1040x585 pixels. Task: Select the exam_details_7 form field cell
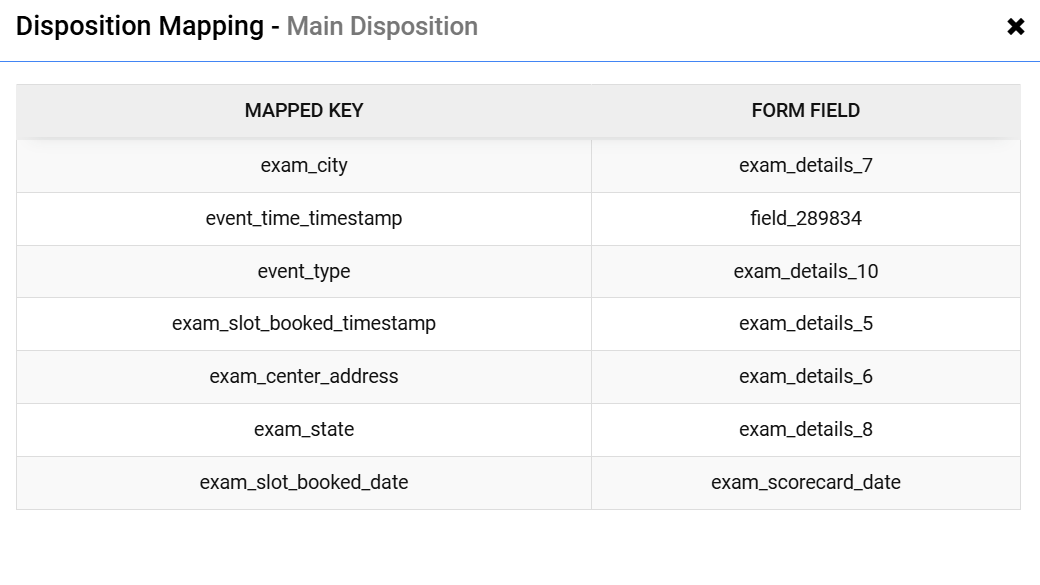805,165
